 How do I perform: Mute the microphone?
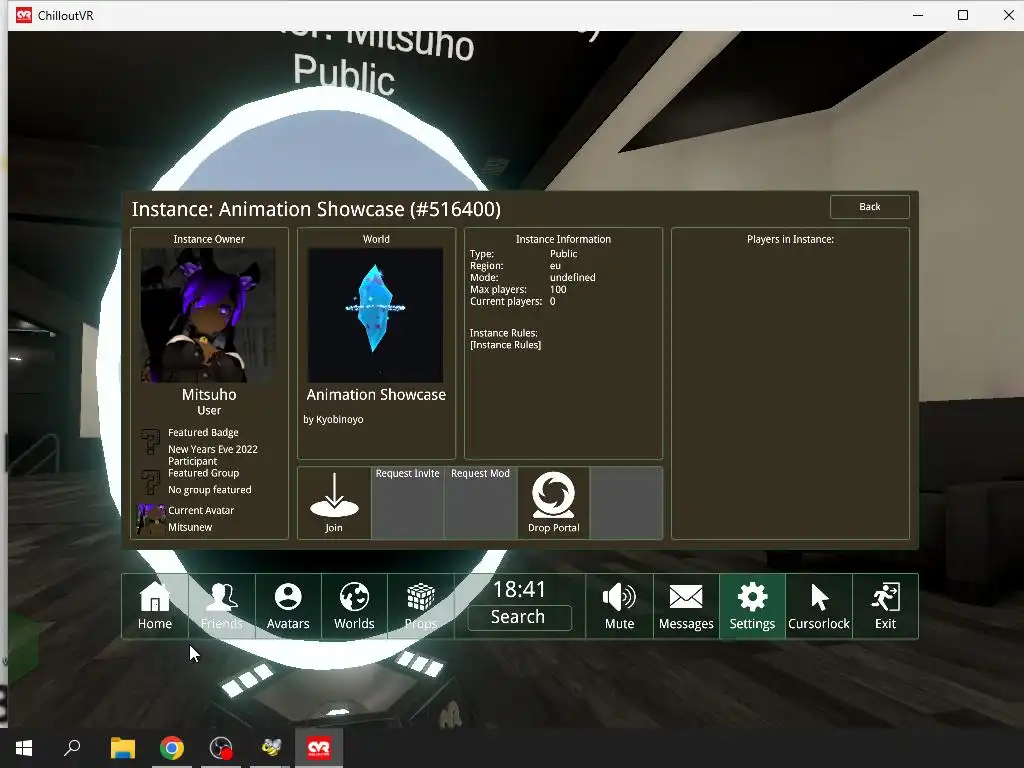tap(619, 606)
